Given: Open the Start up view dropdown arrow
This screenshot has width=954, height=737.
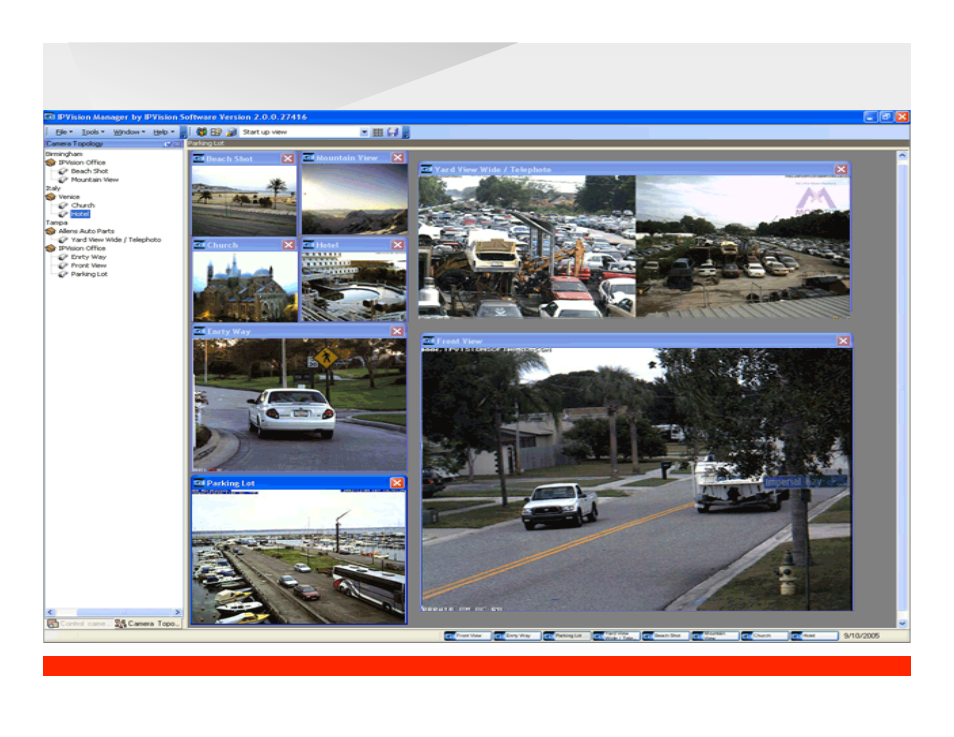Looking at the screenshot, I should (364, 132).
